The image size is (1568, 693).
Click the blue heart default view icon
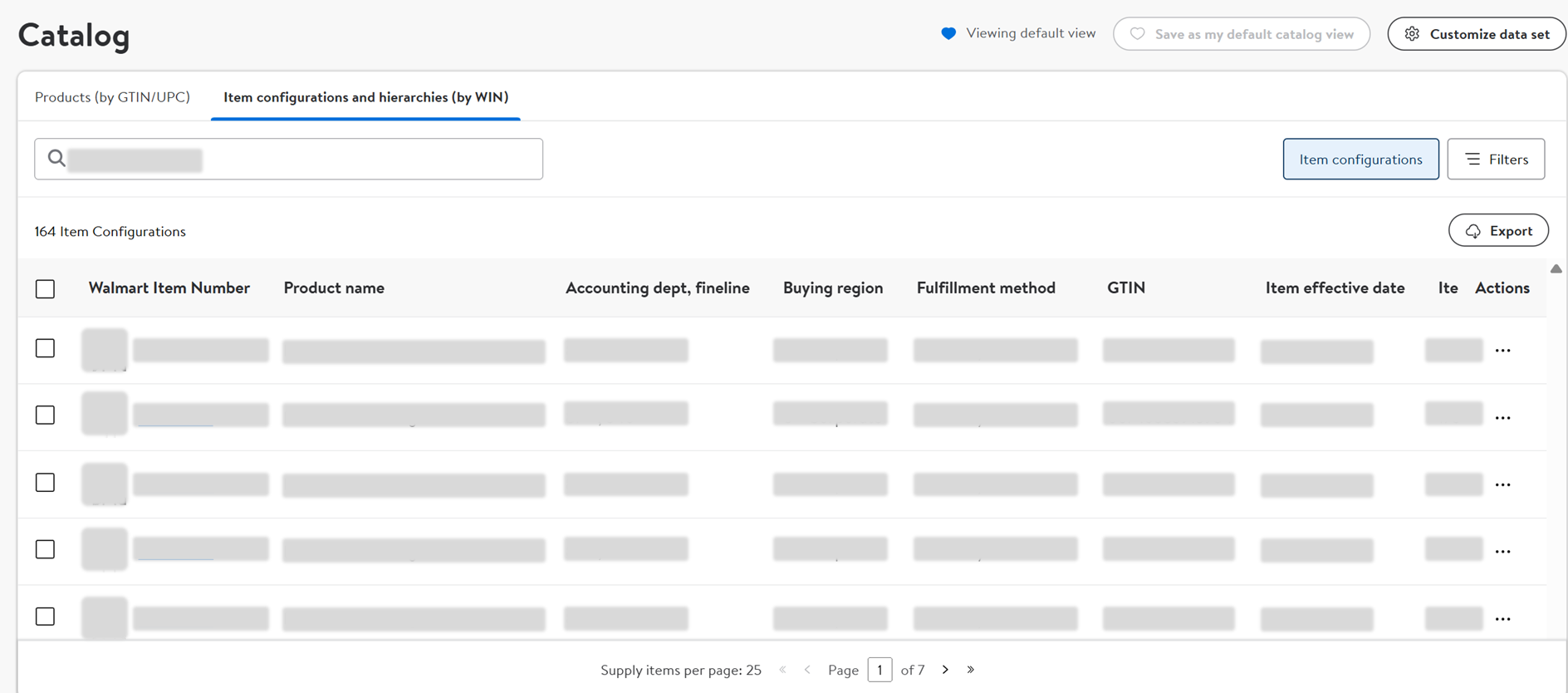point(948,33)
